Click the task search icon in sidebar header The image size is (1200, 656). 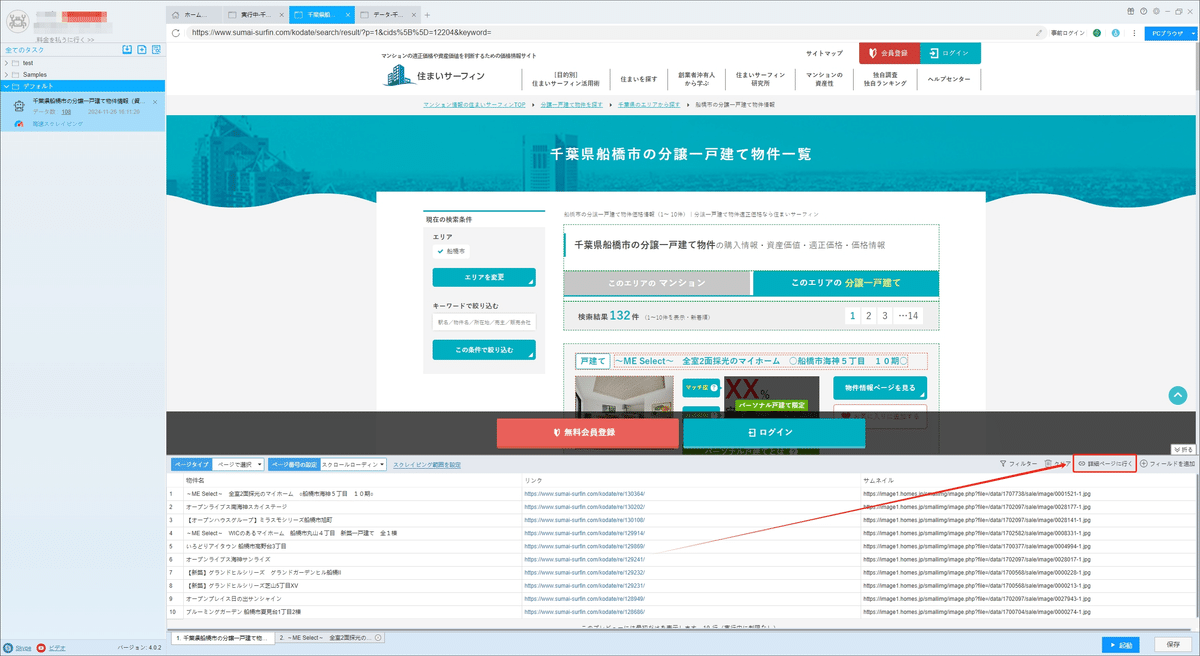(x=158, y=49)
